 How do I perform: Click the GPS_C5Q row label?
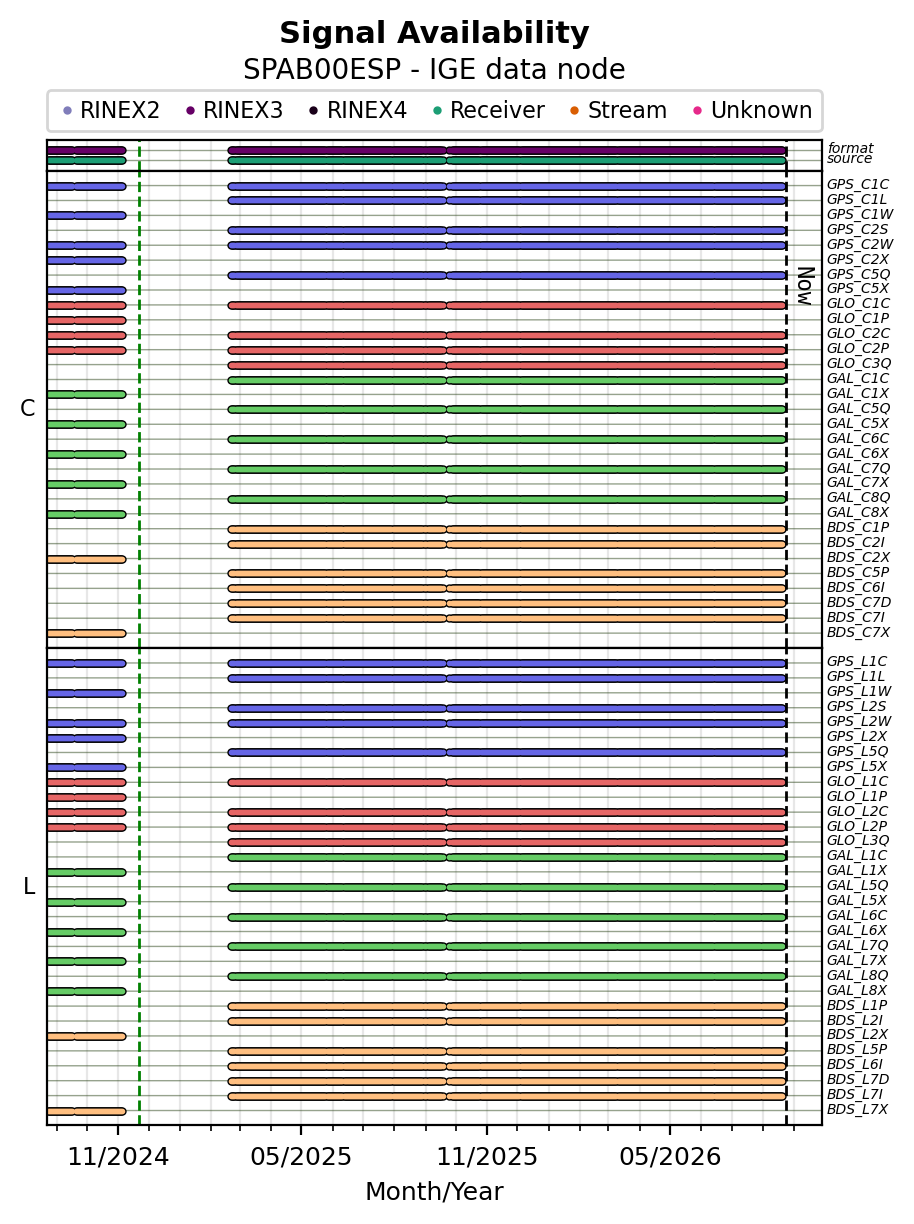click(x=858, y=275)
